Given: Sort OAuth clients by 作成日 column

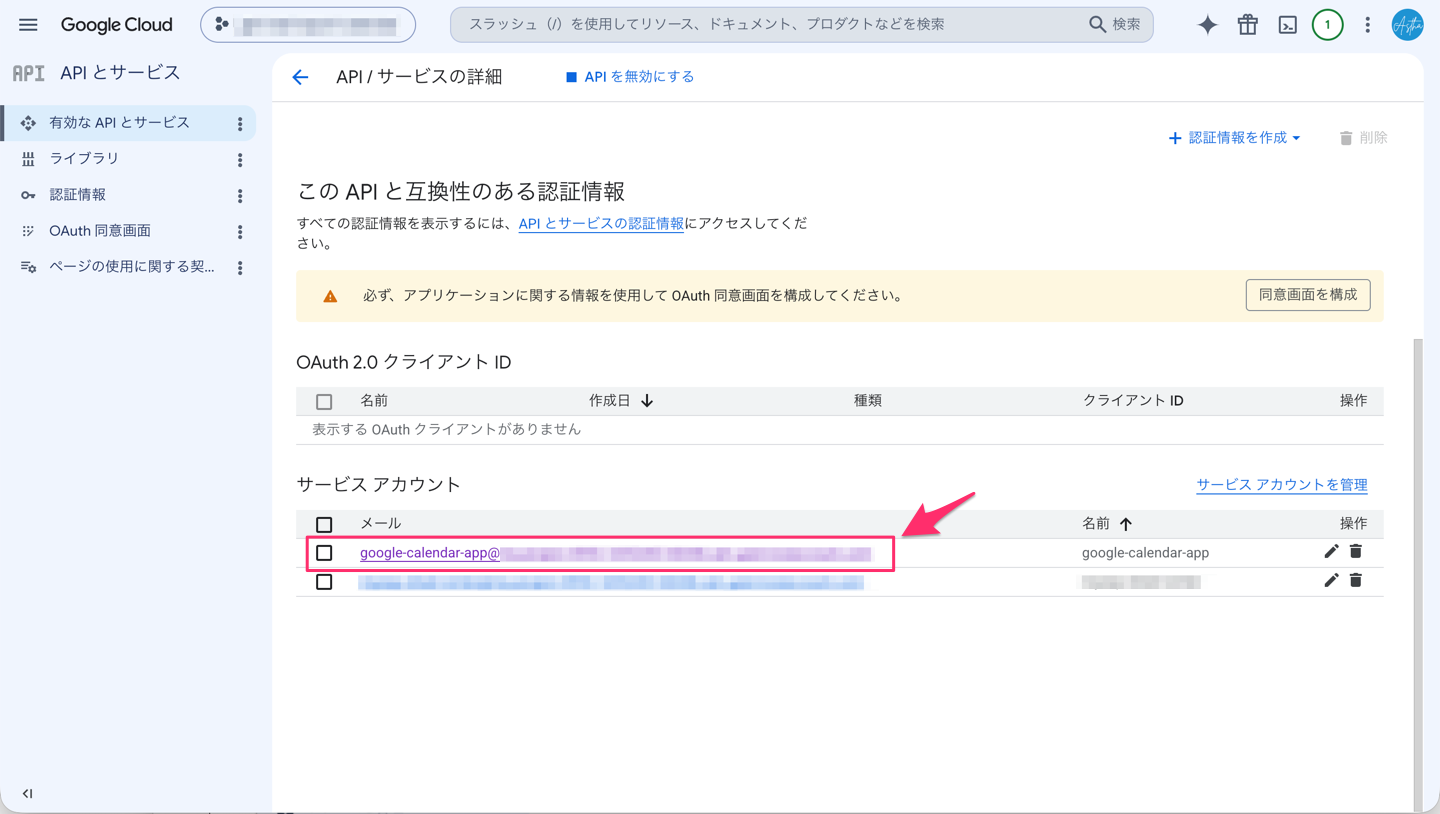Looking at the screenshot, I should (620, 401).
